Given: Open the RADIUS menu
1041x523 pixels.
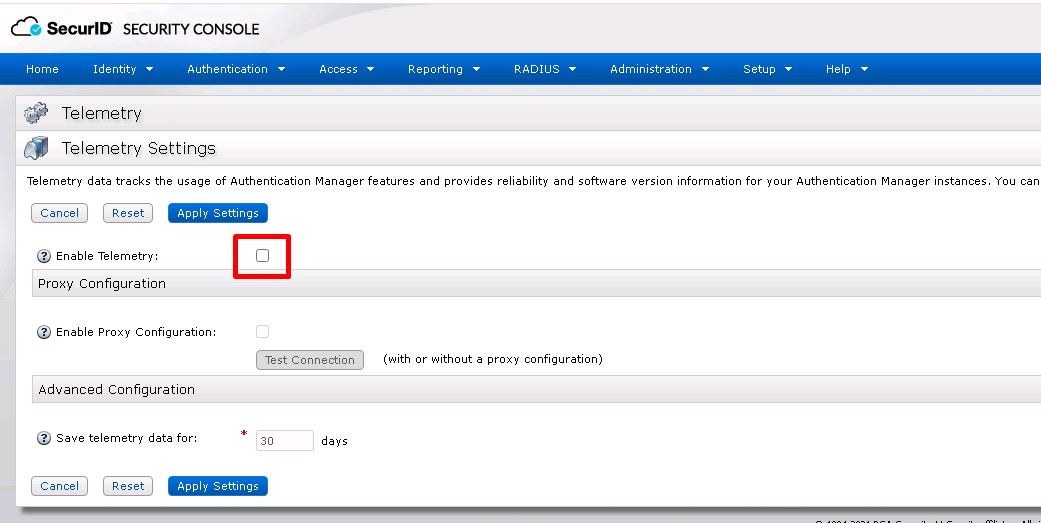Looking at the screenshot, I should (x=544, y=69).
